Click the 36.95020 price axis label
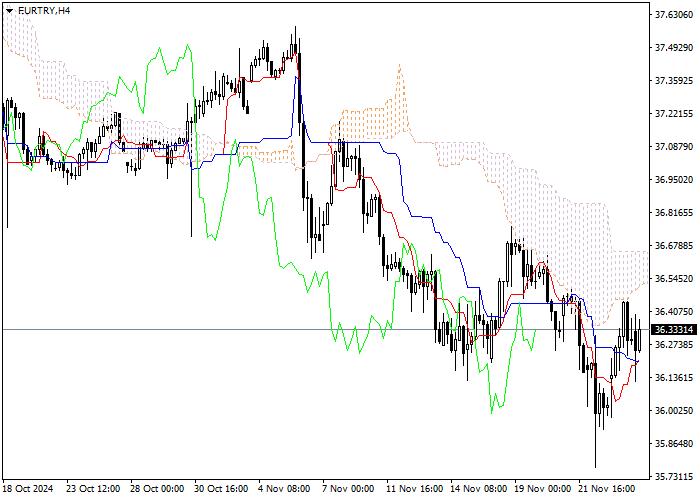700x500 pixels. click(674, 180)
